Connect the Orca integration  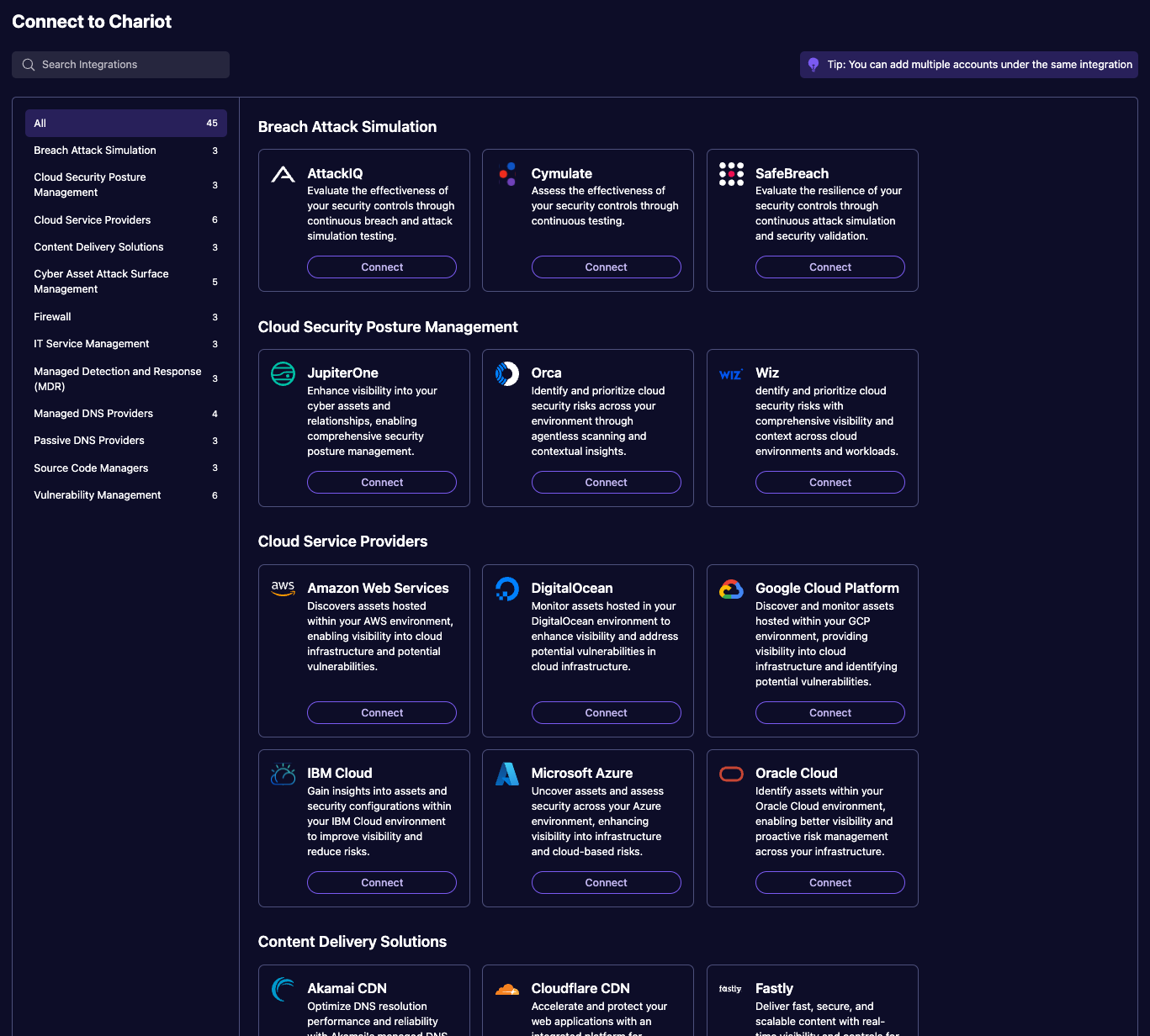(606, 483)
